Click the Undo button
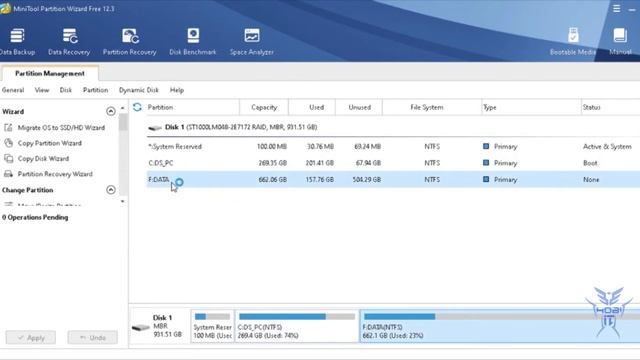This screenshot has width=640, height=360. pyautogui.click(x=93, y=338)
